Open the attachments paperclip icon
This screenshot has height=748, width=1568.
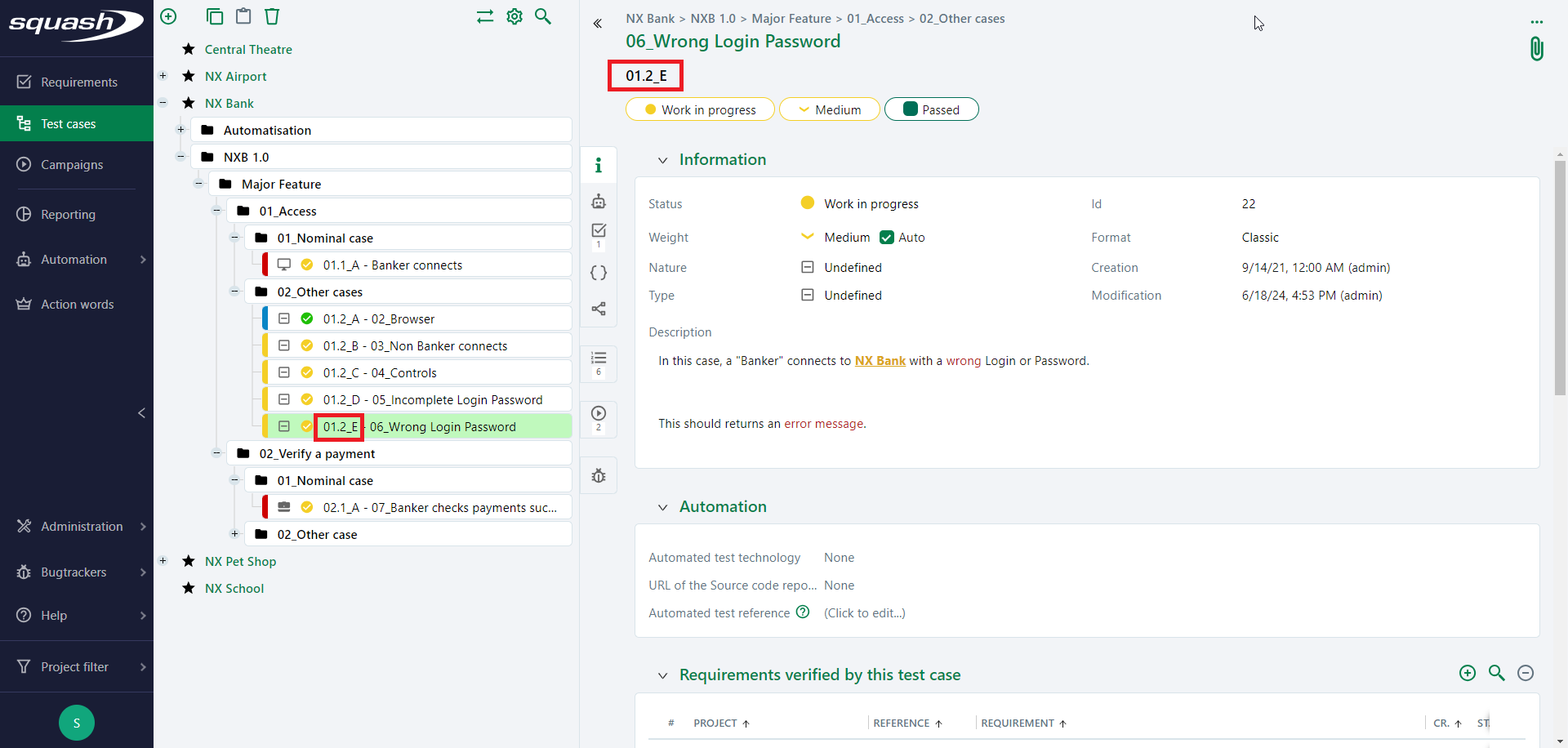[x=1536, y=49]
